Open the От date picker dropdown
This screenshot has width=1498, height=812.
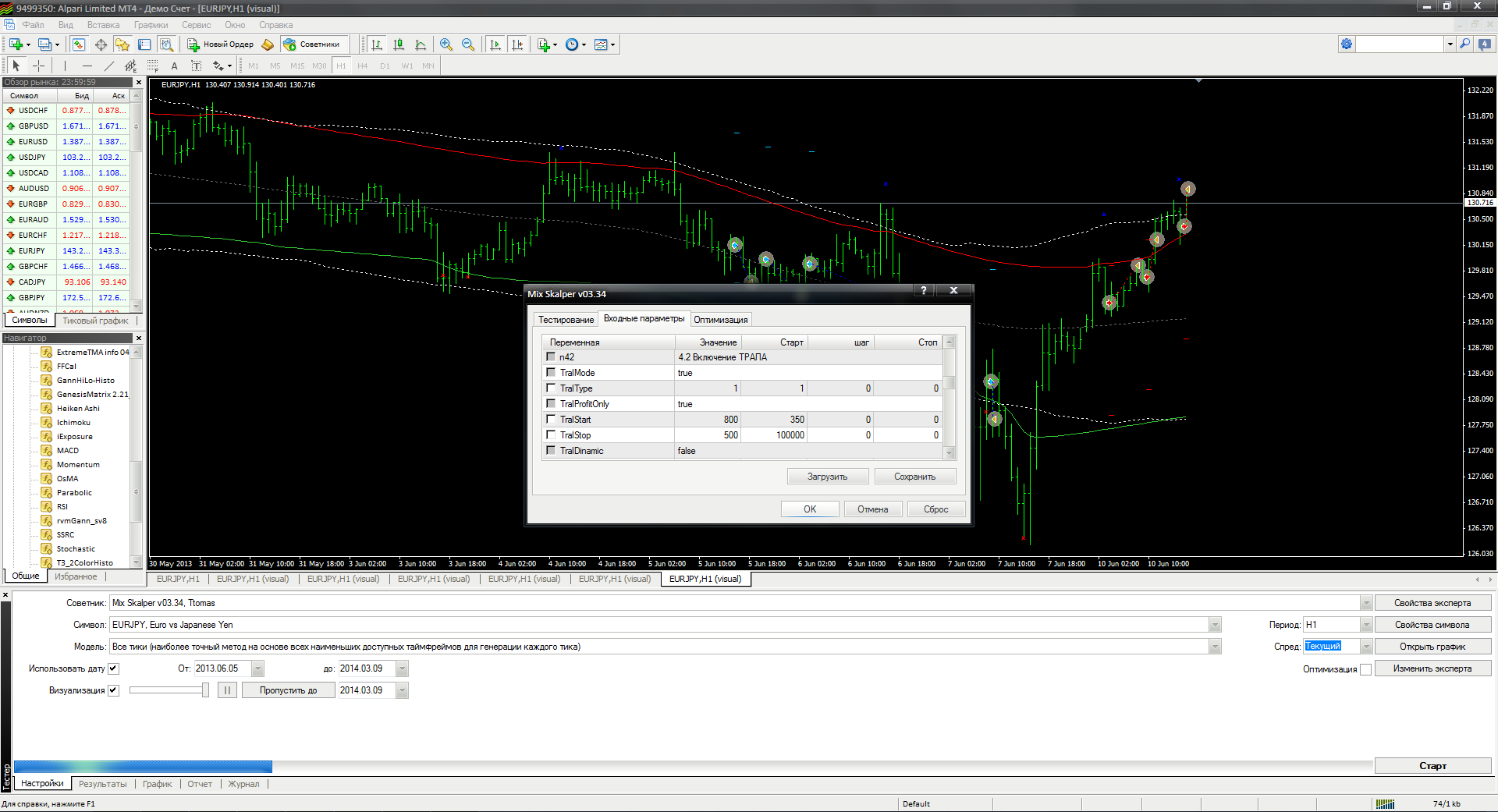click(x=257, y=668)
